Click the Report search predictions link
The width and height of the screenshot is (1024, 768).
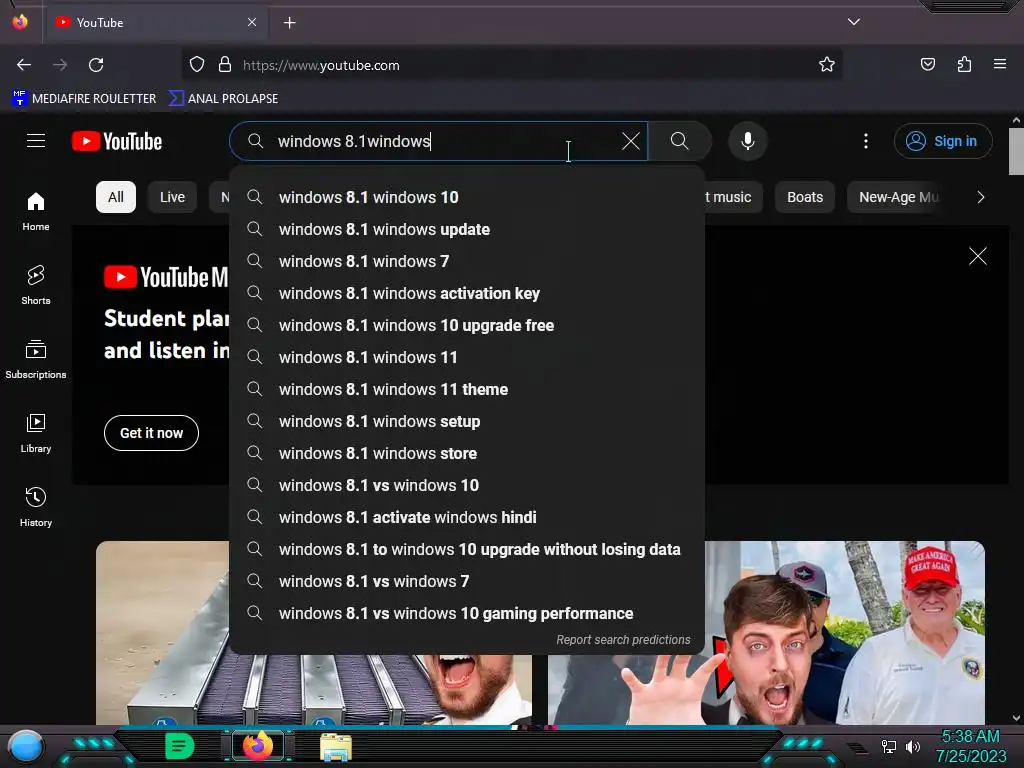[623, 640]
